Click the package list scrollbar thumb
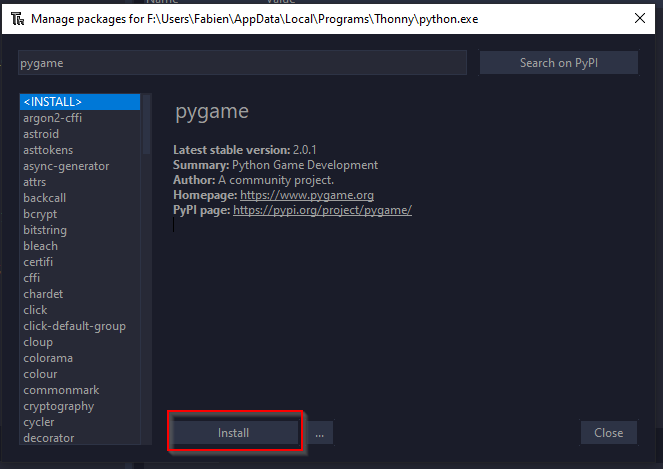The height and width of the screenshot is (469, 663). click(147, 124)
